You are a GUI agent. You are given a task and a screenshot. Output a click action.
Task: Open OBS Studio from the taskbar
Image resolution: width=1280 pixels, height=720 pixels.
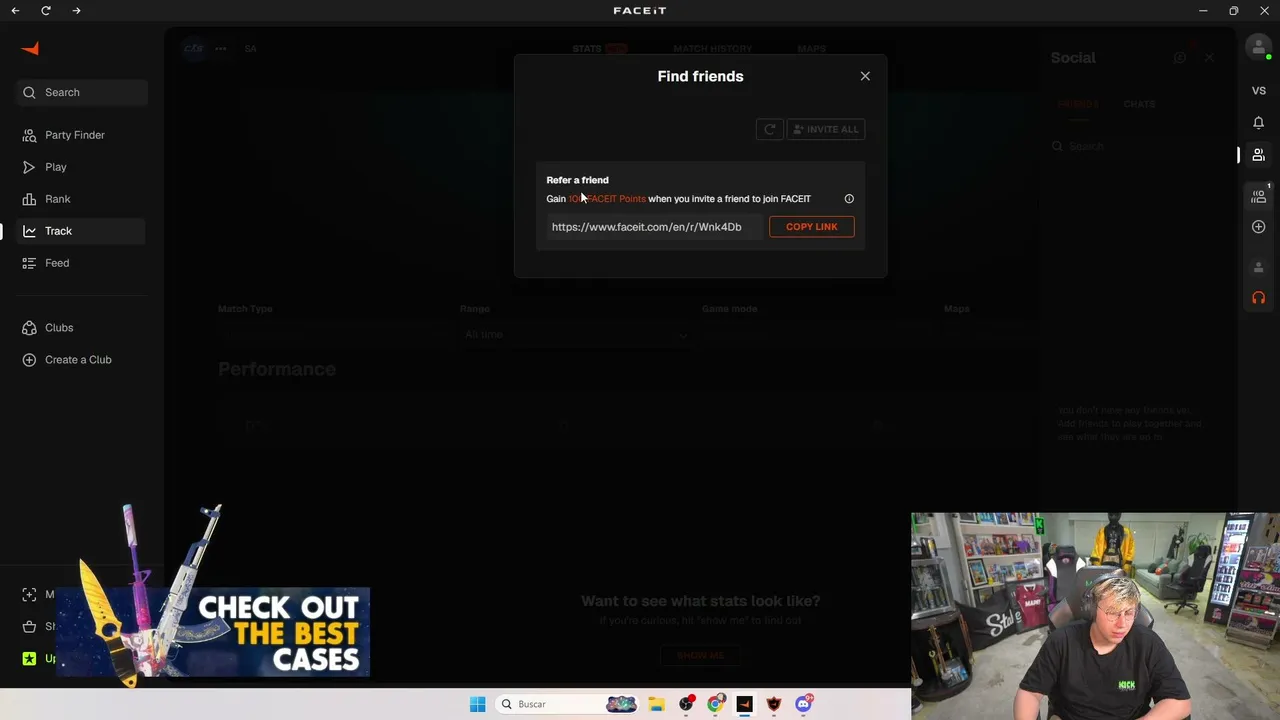click(x=686, y=704)
